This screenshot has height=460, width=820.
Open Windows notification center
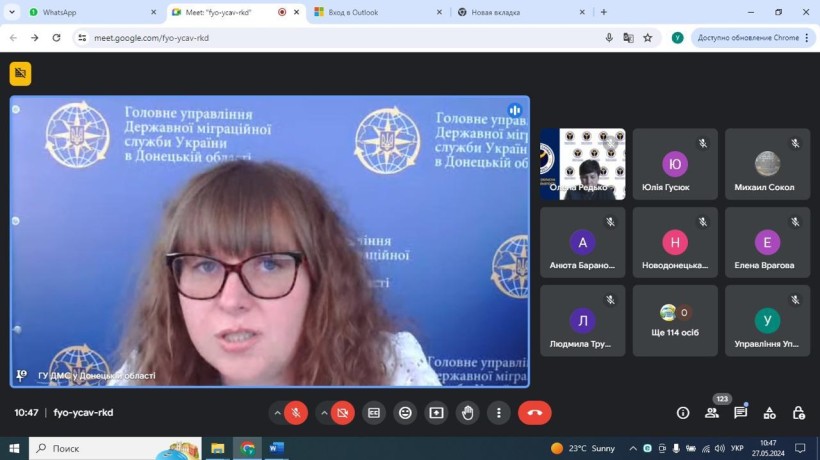click(x=800, y=448)
